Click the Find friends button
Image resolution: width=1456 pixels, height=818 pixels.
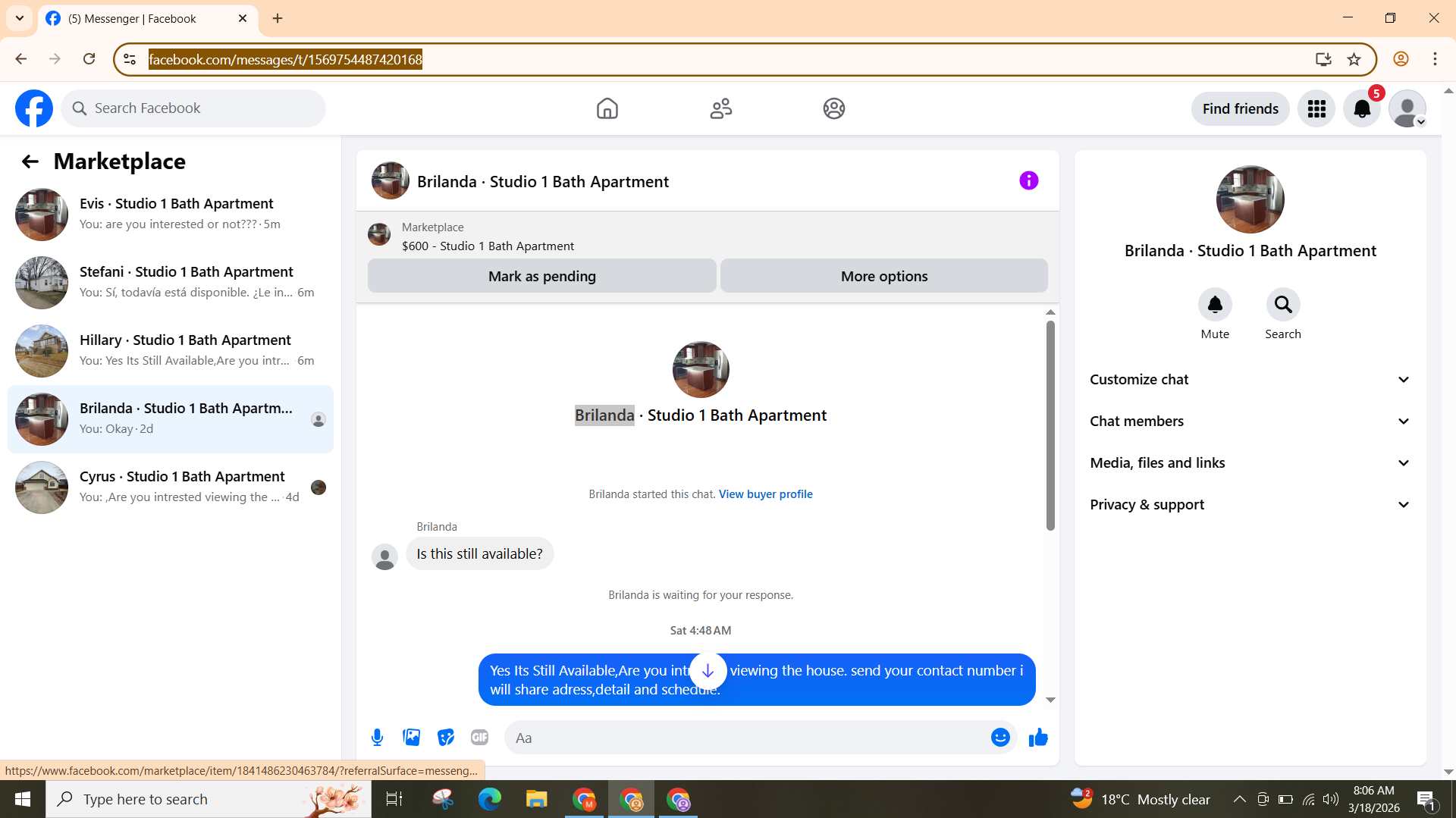tap(1240, 108)
